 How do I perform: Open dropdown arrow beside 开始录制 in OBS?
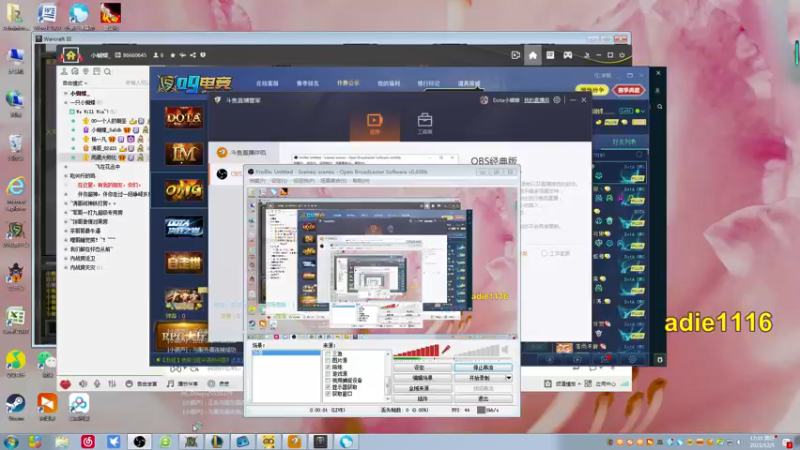509,378
